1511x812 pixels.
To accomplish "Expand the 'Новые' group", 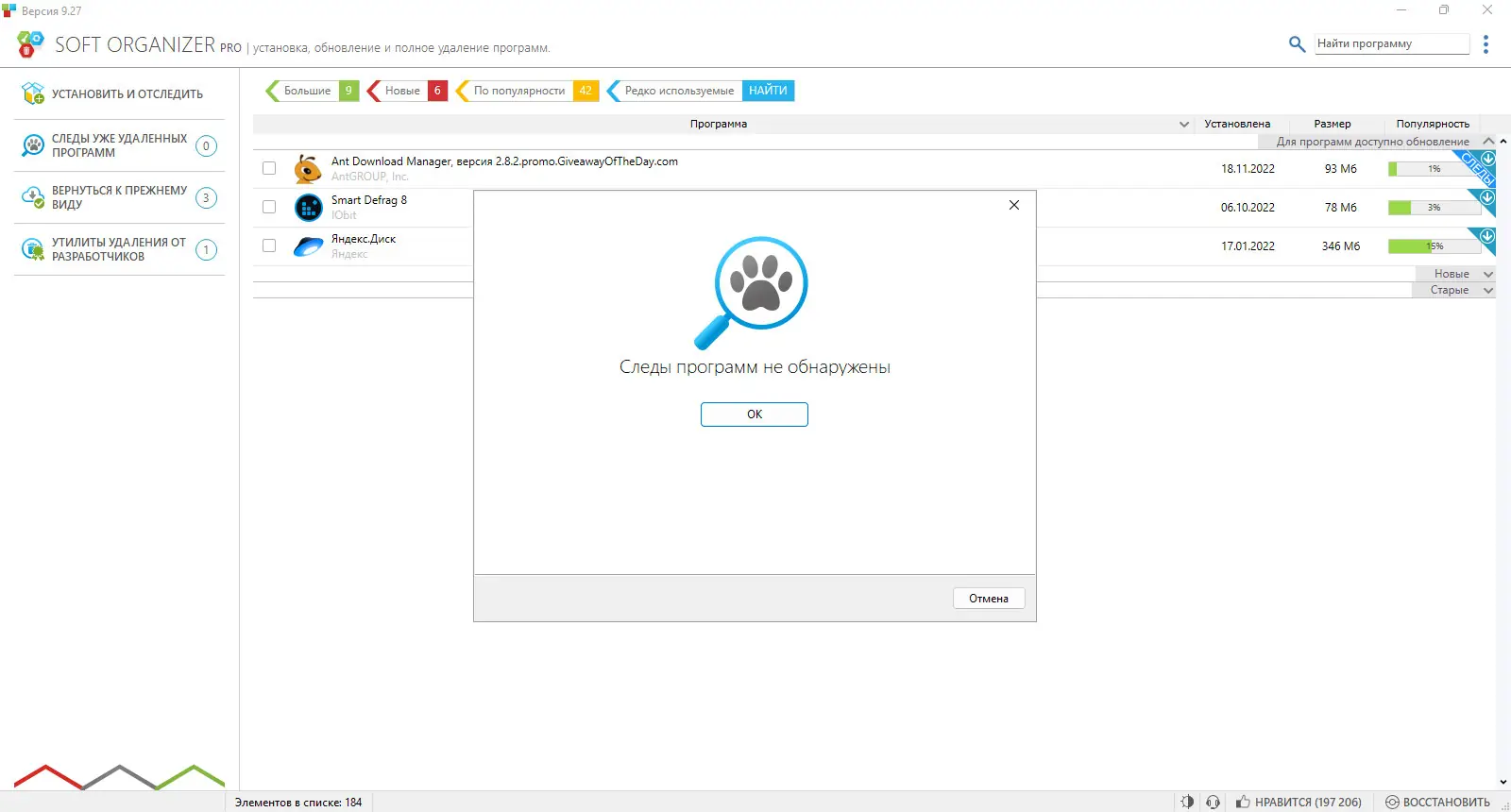I will click(1489, 274).
